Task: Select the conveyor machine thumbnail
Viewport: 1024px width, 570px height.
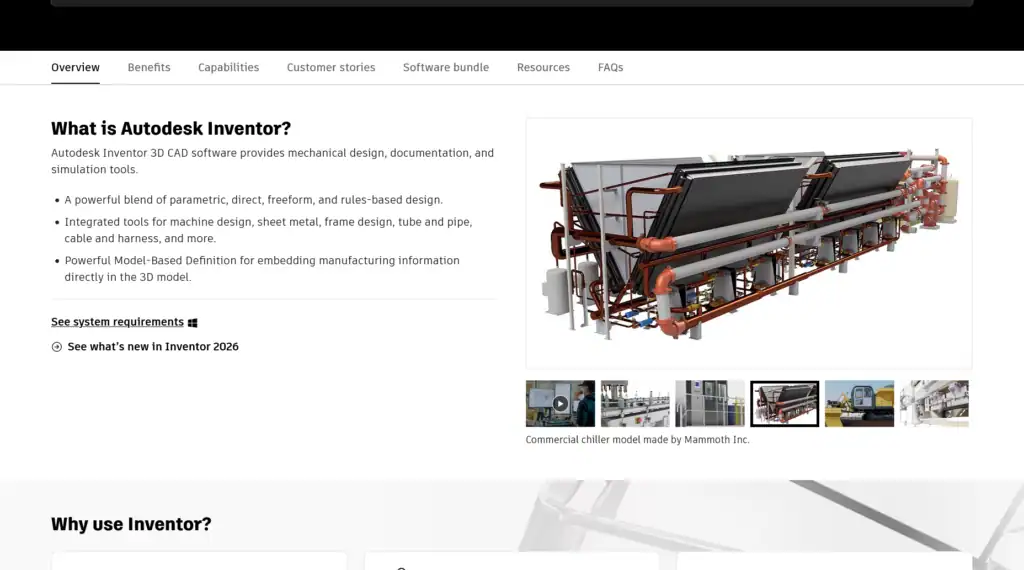Action: click(x=635, y=404)
